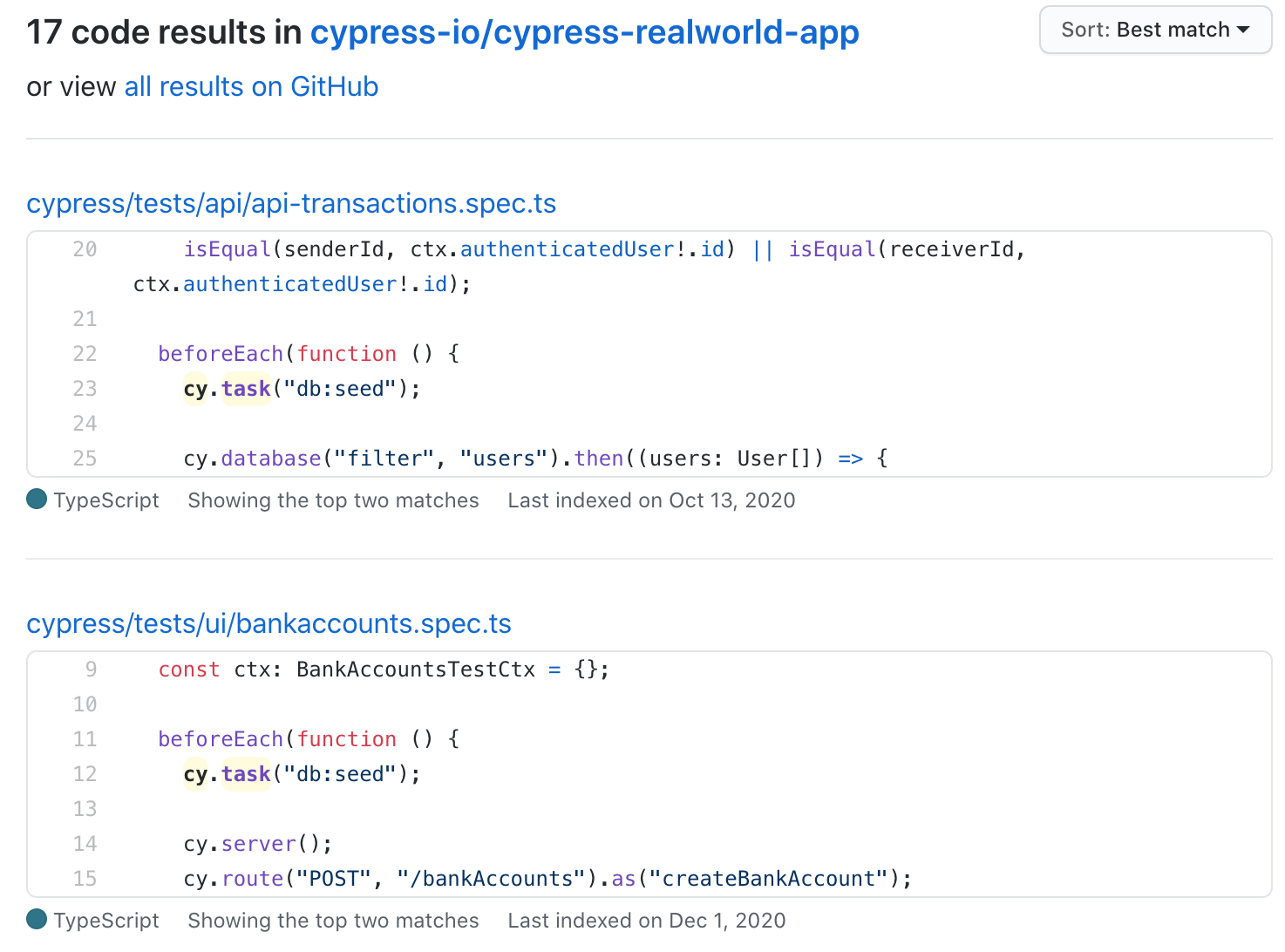Click line number 25 in api-transactions snippet
Screen dimensions: 1285x952
tap(85, 459)
